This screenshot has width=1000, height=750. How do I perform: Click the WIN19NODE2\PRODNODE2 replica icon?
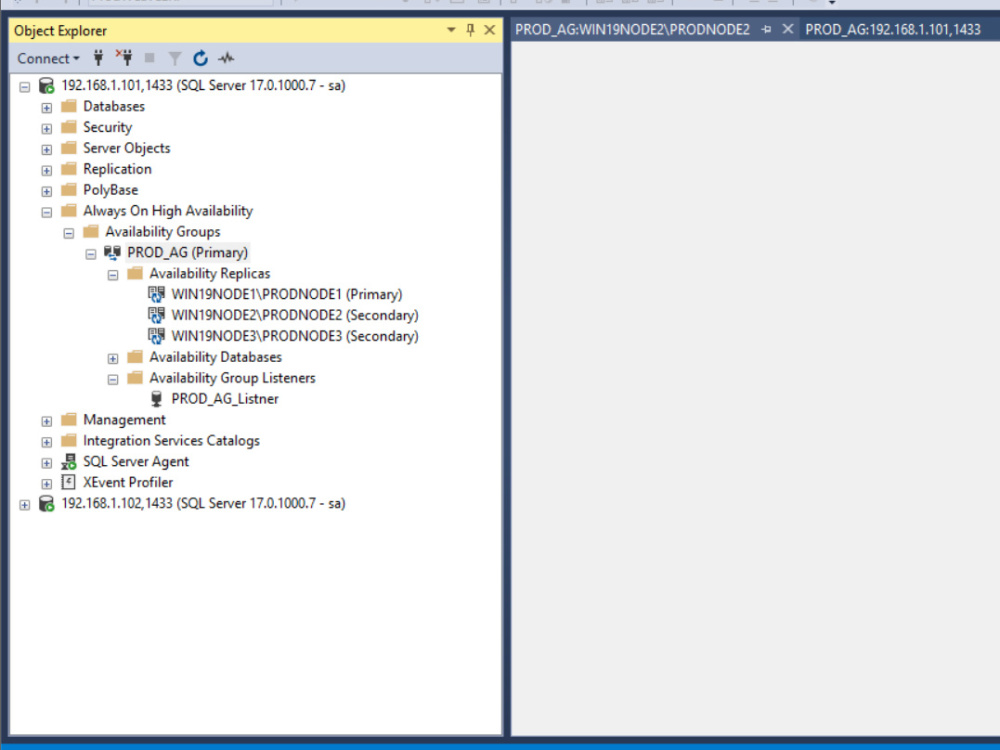pos(156,315)
